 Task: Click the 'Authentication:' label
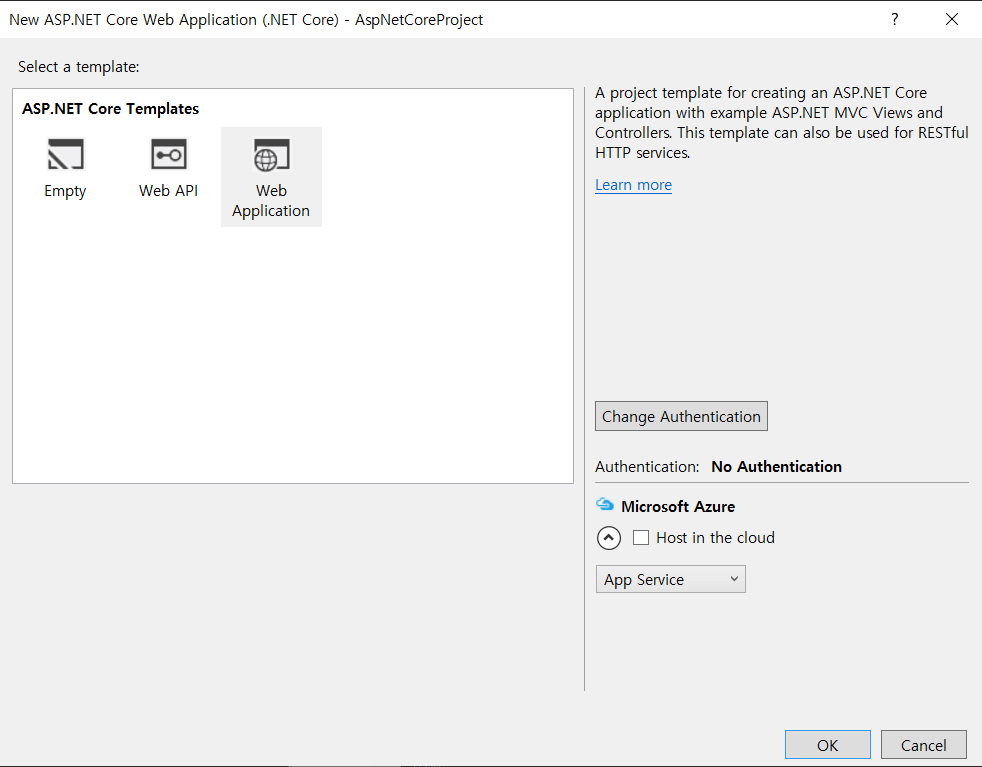tap(647, 466)
